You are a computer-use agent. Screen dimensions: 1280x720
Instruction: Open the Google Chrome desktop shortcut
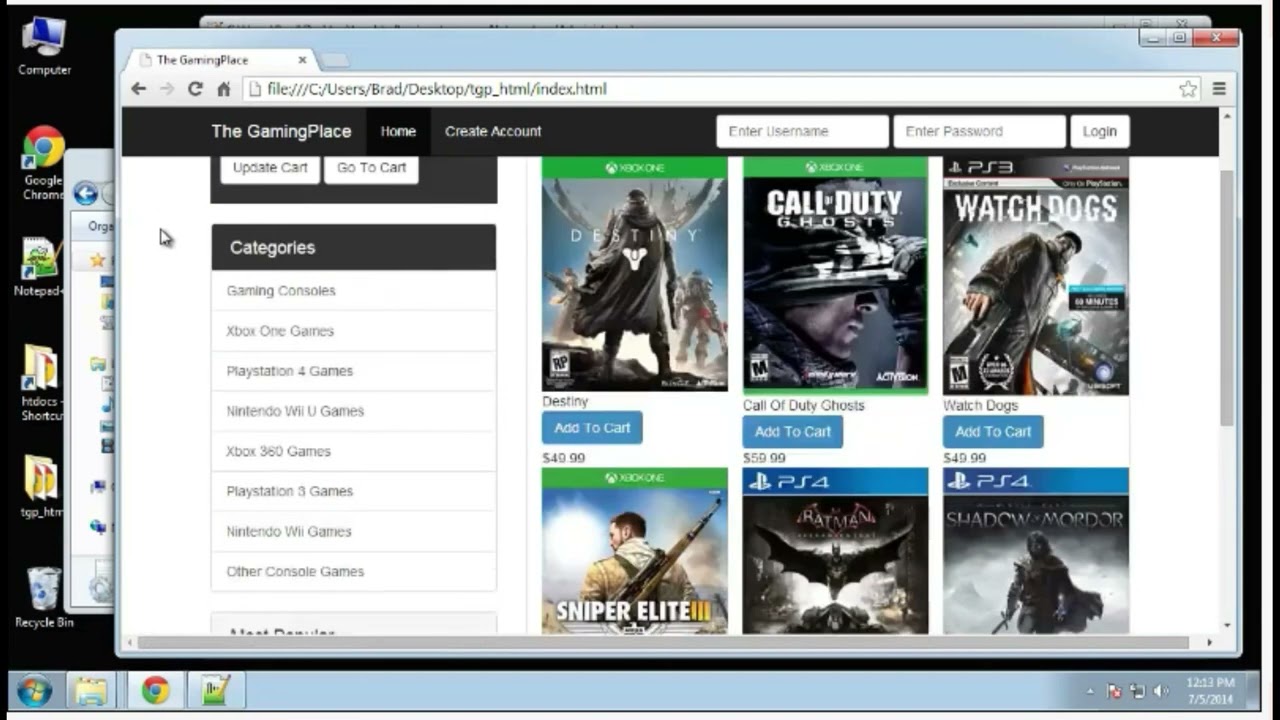pos(43,162)
